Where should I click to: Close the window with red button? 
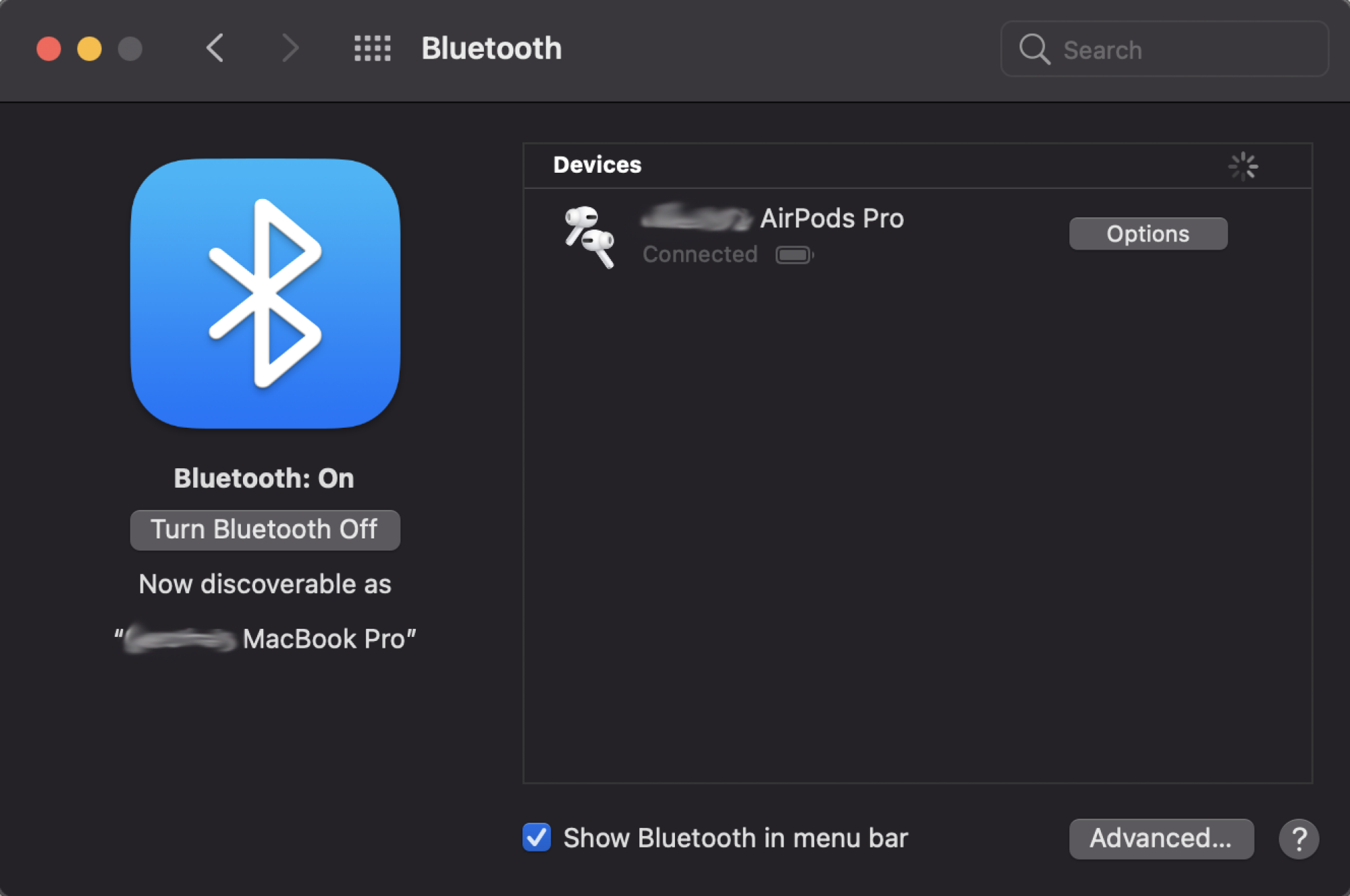[x=49, y=49]
